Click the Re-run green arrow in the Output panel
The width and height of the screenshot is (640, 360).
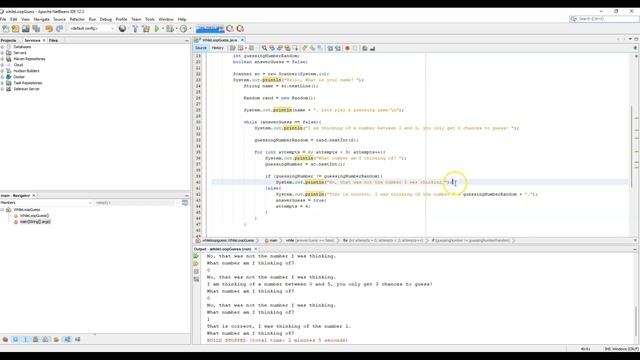click(196, 256)
